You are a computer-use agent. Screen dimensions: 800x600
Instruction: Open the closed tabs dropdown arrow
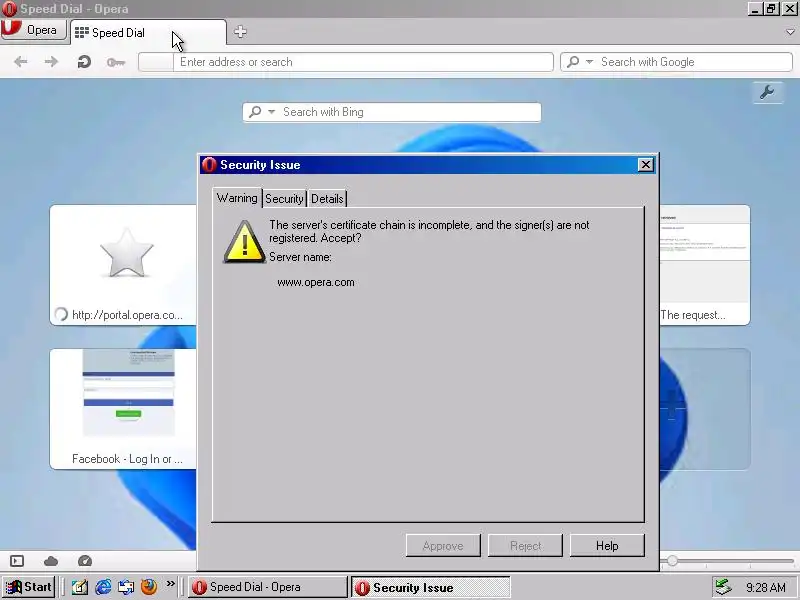pyautogui.click(x=790, y=32)
